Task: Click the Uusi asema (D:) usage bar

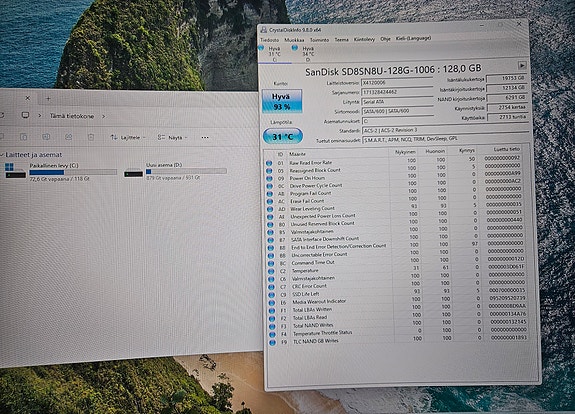Action: [186, 171]
